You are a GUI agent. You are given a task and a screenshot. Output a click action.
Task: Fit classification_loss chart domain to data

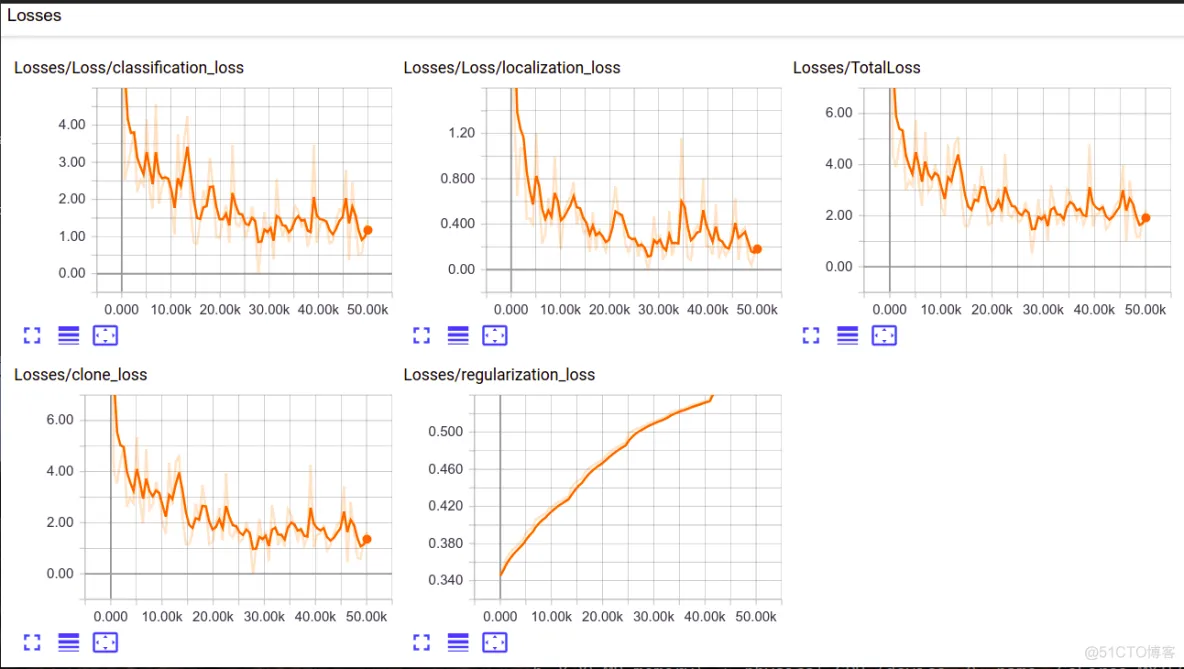(105, 335)
